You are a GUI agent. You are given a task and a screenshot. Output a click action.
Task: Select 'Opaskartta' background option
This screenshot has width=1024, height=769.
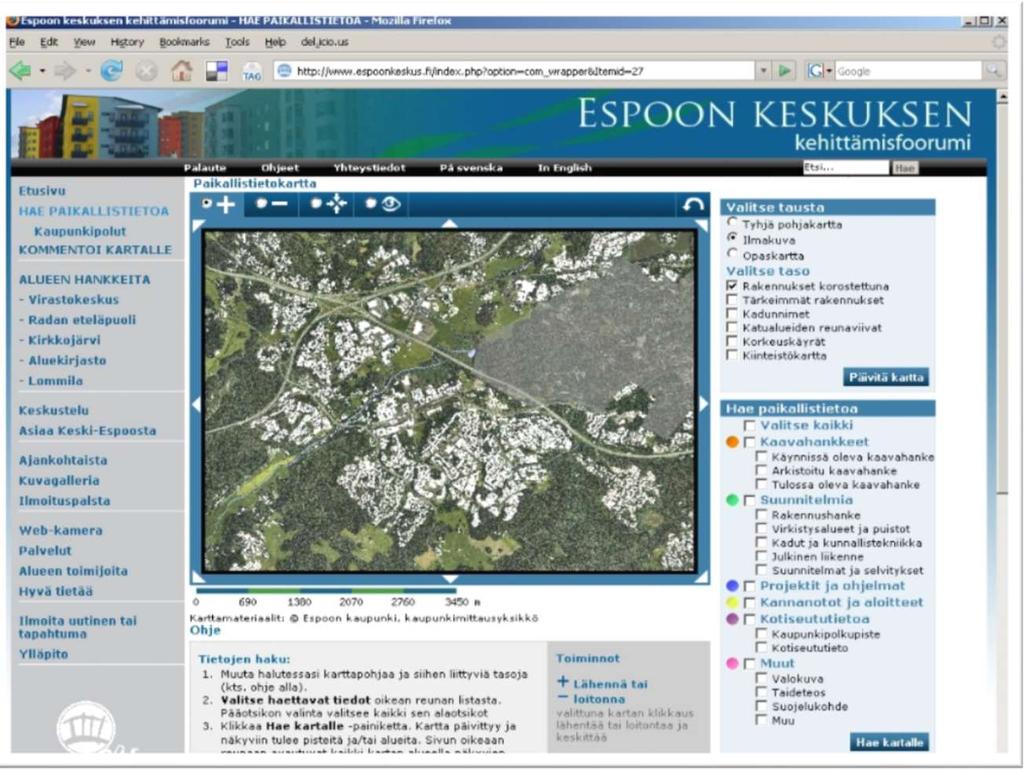click(732, 254)
